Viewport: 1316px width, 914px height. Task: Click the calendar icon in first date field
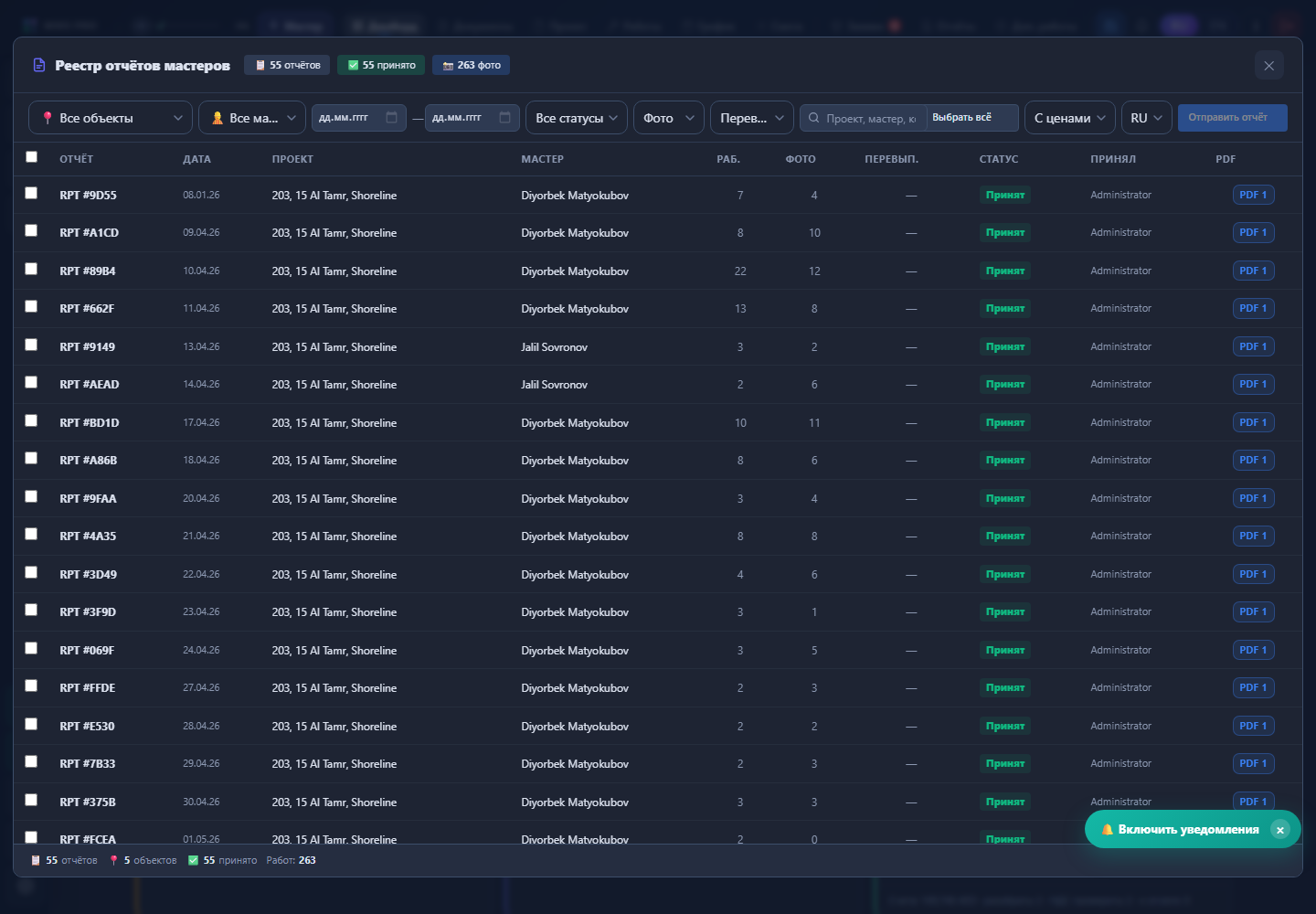(x=392, y=118)
